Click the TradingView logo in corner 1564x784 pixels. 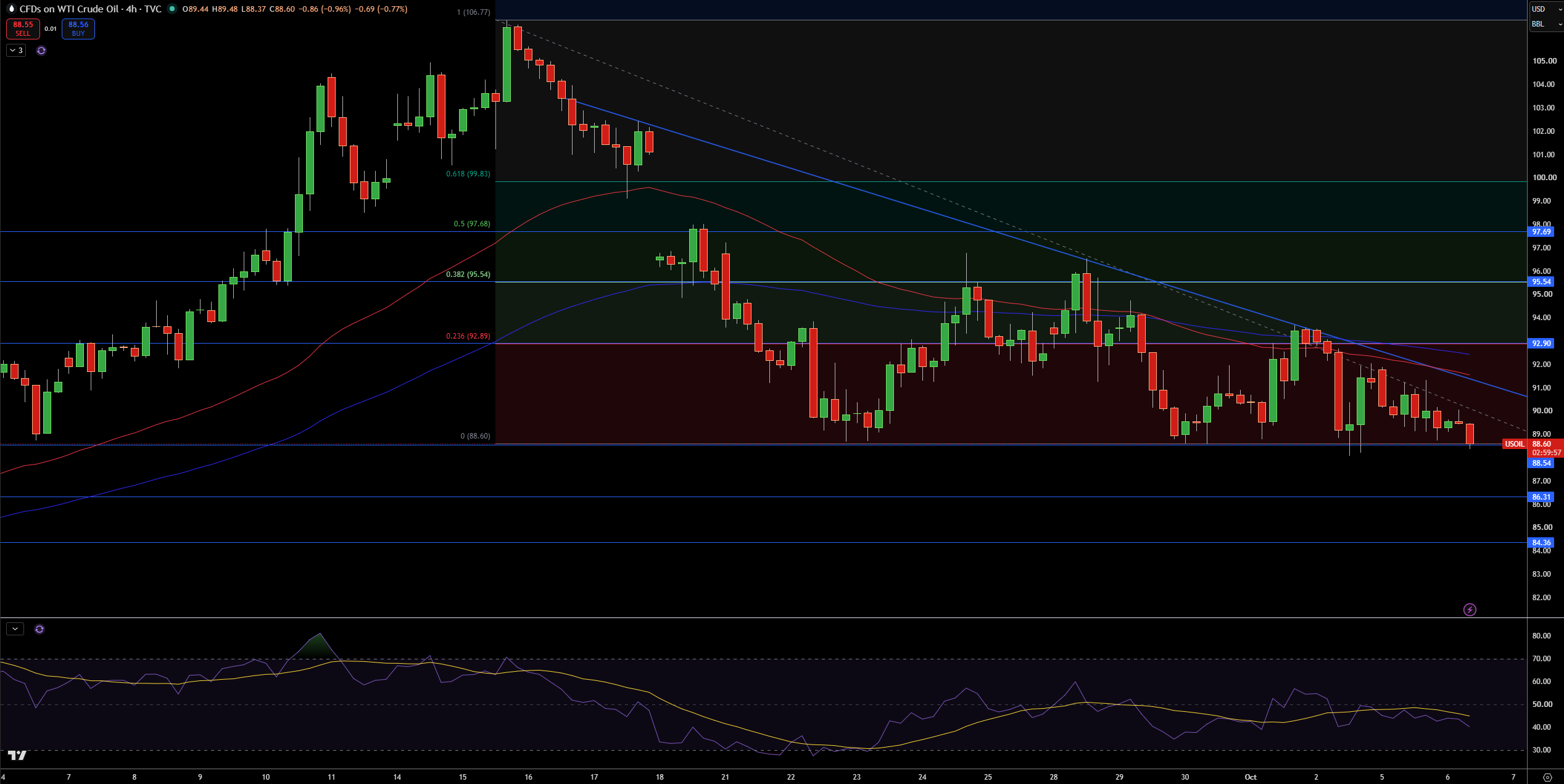17,756
